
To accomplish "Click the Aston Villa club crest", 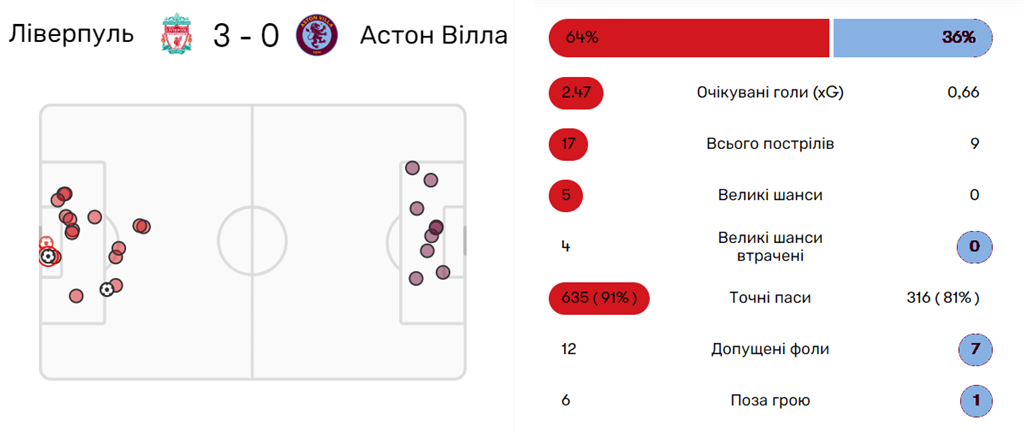I will pyautogui.click(x=317, y=36).
